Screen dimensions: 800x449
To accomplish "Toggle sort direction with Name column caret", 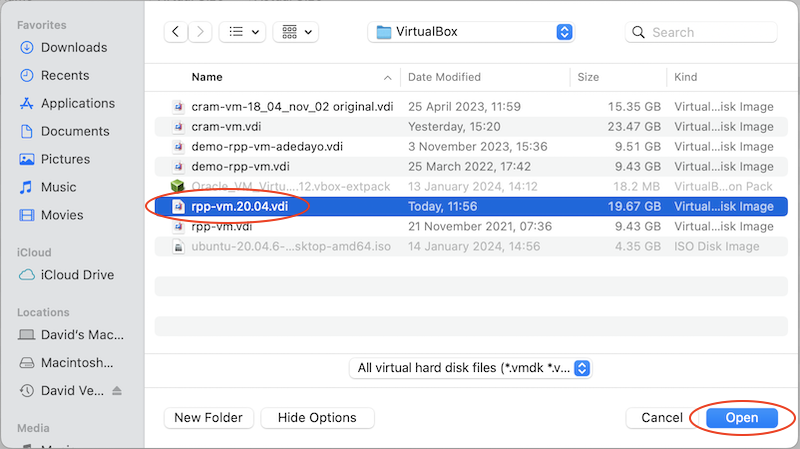I will point(388,78).
